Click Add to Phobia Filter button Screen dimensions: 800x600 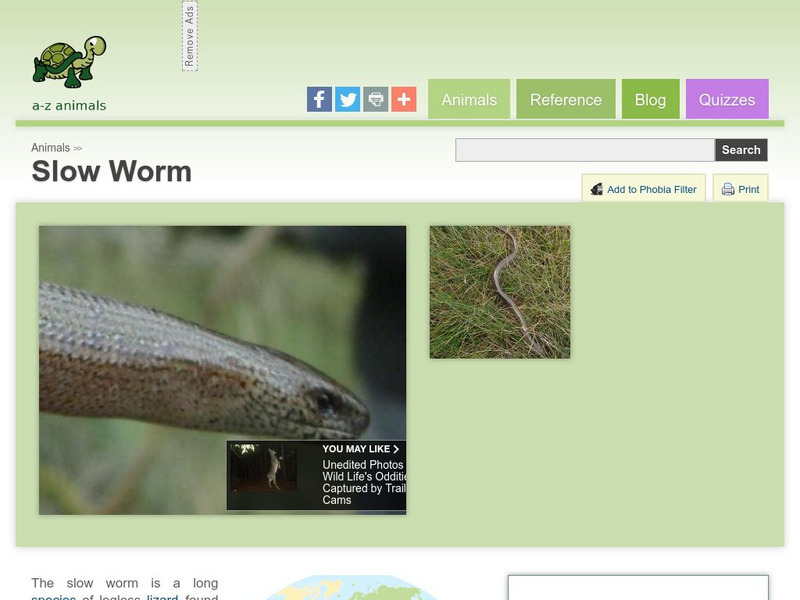643,189
